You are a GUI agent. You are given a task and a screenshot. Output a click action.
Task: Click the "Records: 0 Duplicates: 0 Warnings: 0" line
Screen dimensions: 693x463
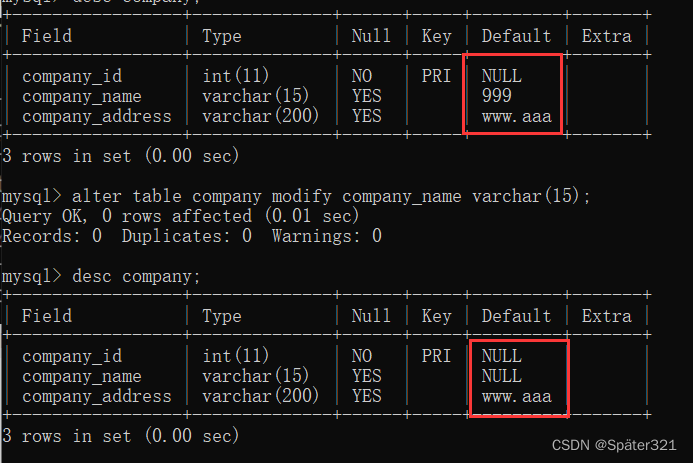(x=191, y=236)
